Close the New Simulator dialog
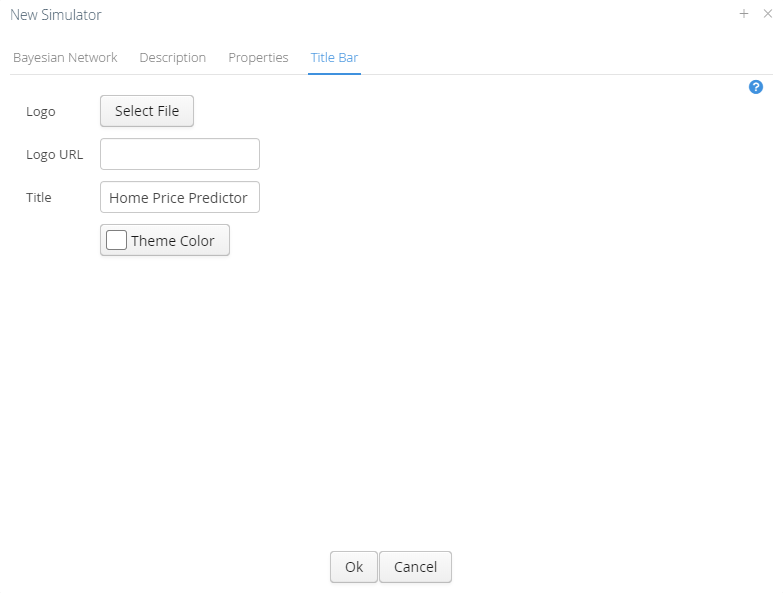 click(768, 14)
